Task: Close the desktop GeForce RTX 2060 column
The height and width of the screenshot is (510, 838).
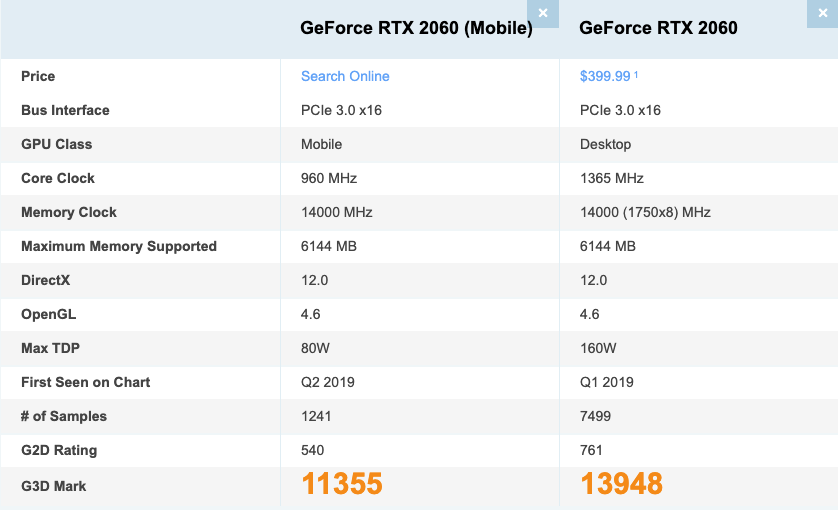Action: 824,13
